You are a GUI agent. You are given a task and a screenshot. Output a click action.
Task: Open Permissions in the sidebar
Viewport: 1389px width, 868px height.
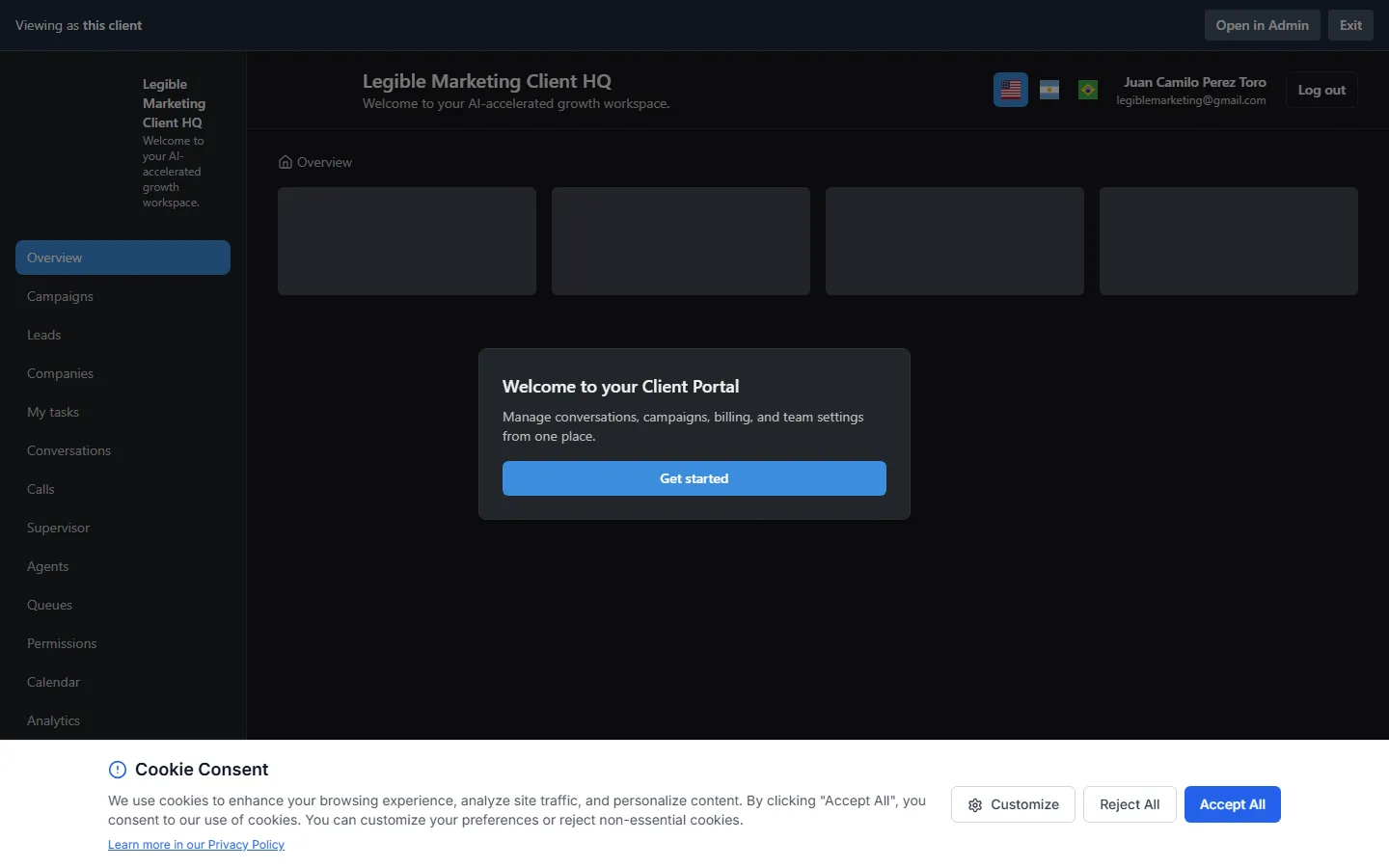(123, 643)
